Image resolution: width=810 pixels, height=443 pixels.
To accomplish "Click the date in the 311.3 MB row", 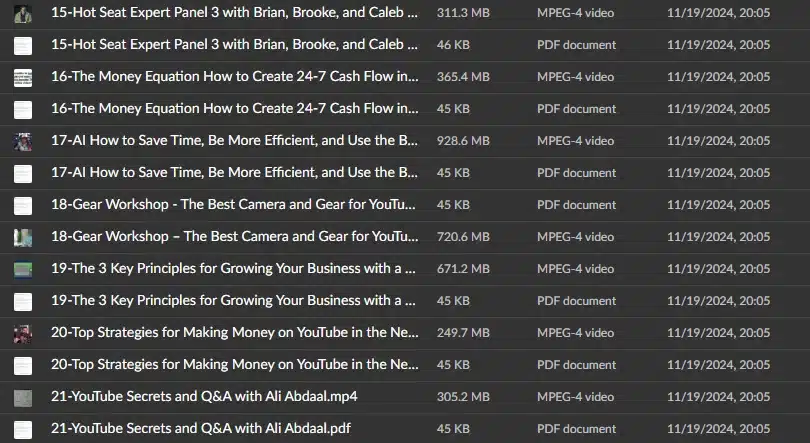I will tap(719, 13).
